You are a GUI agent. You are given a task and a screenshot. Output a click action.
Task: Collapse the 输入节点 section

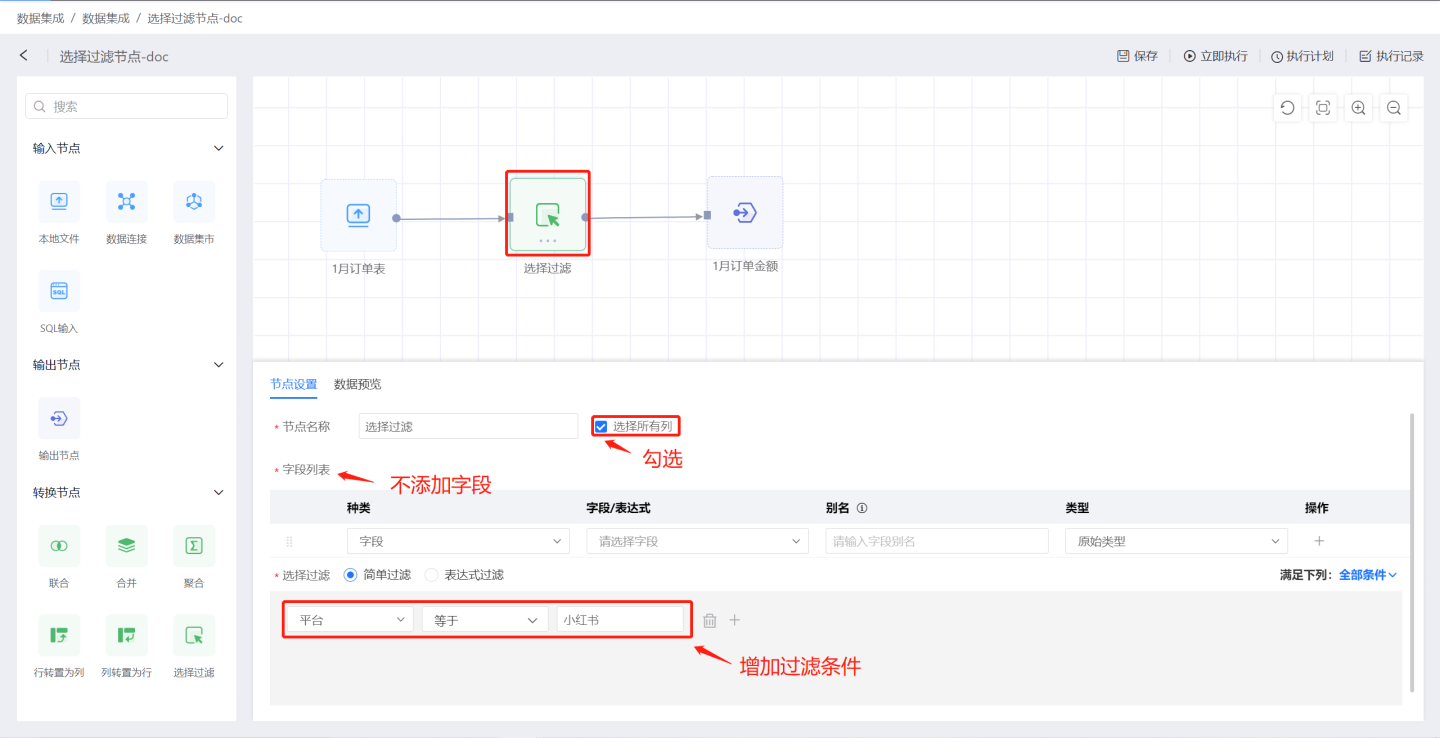pyautogui.click(x=219, y=148)
